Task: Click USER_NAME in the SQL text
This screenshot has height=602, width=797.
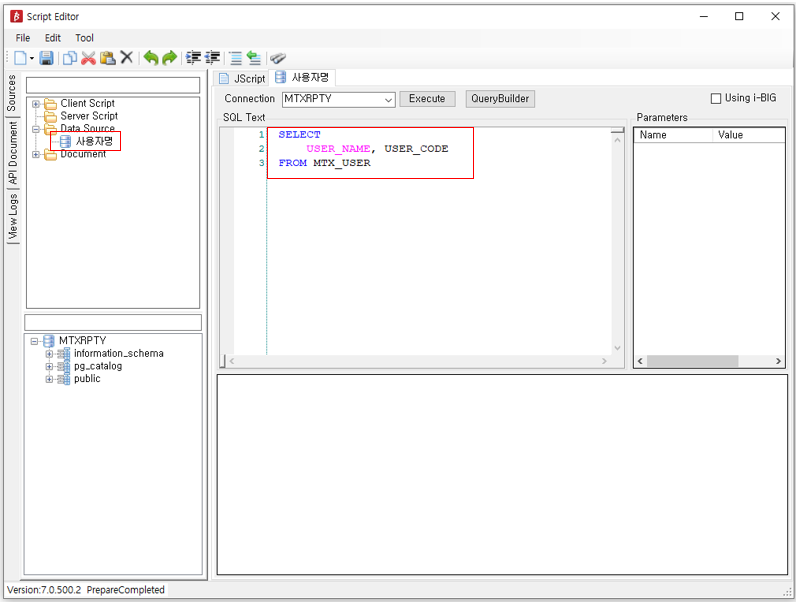Action: click(x=338, y=149)
